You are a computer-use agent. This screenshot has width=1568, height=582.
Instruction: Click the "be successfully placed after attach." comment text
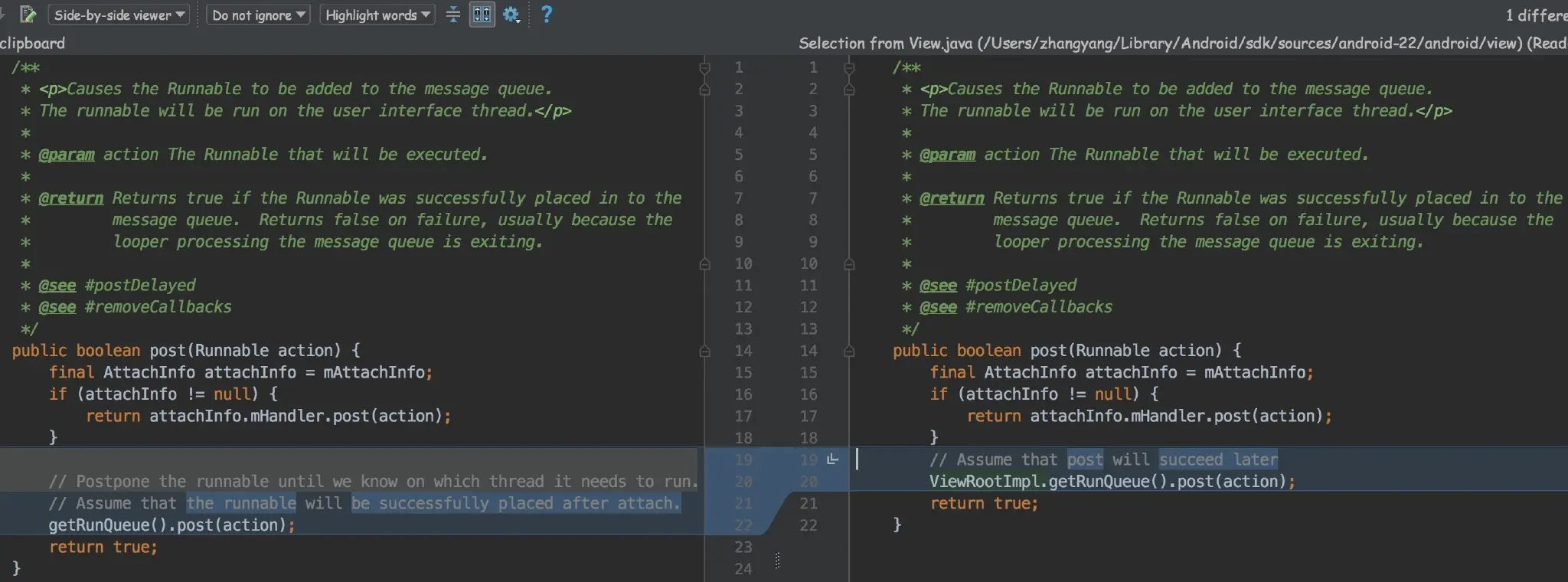pos(516,504)
